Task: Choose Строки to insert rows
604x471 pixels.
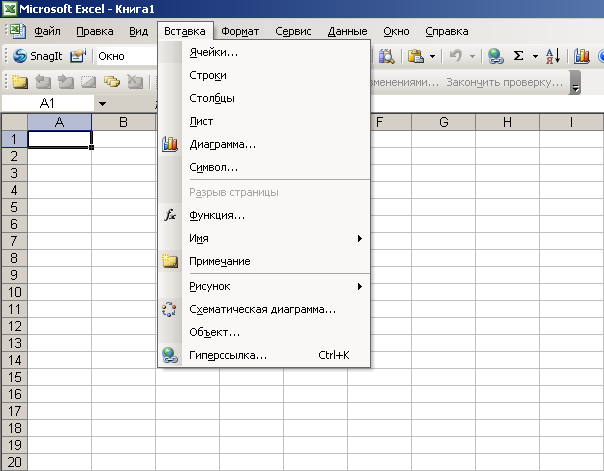Action: (x=264, y=75)
